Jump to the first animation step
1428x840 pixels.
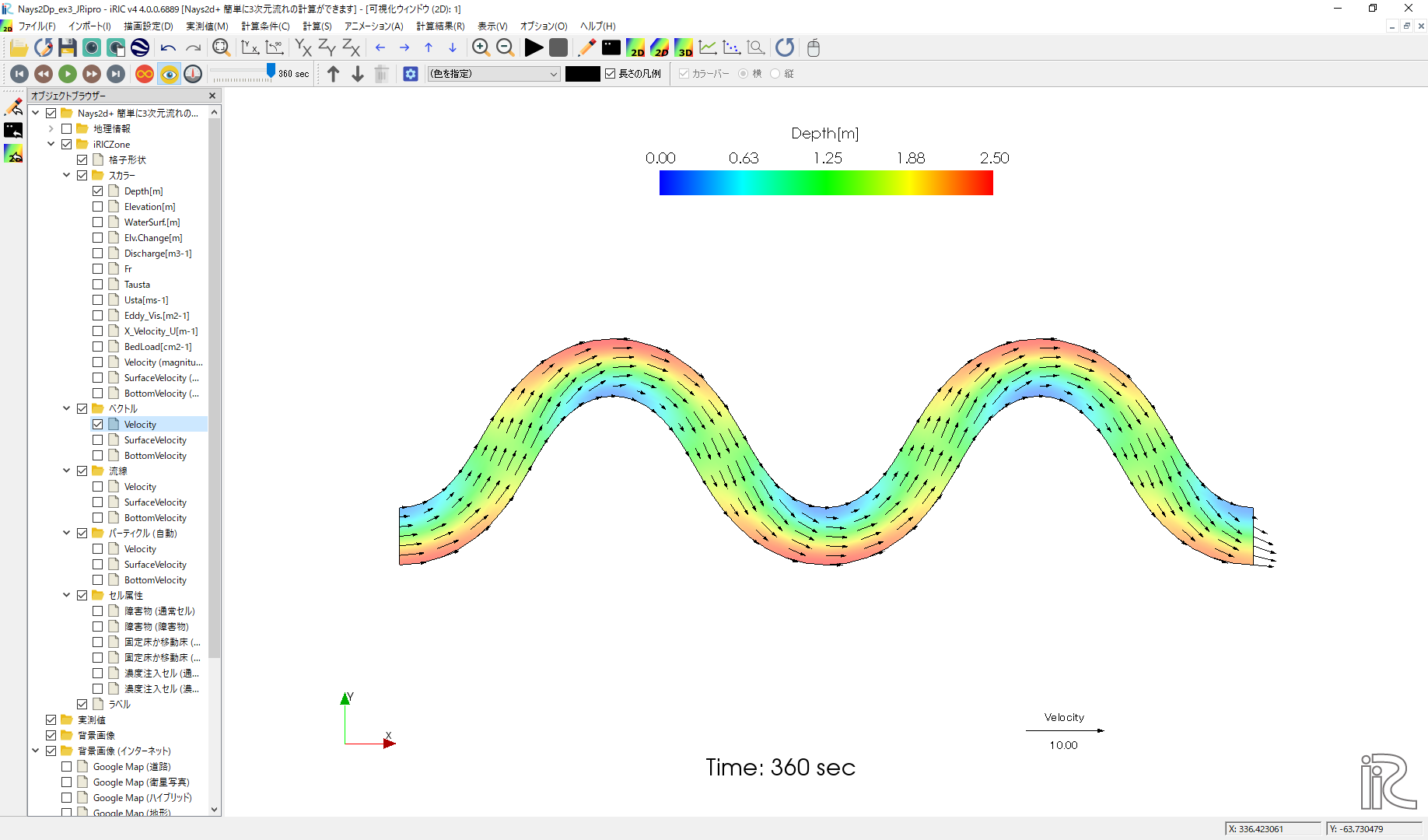click(19, 74)
